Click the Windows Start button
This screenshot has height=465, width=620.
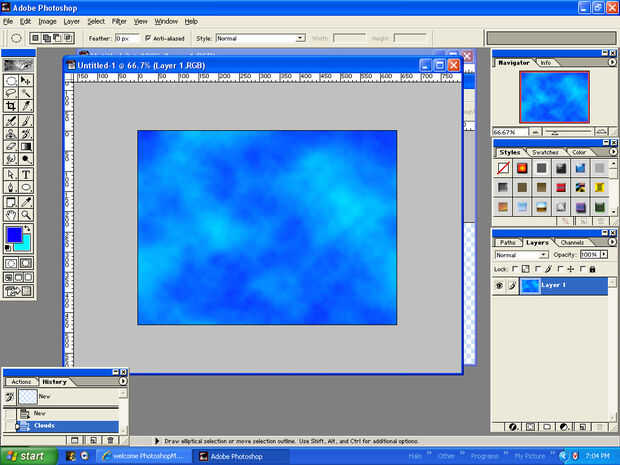(29, 456)
